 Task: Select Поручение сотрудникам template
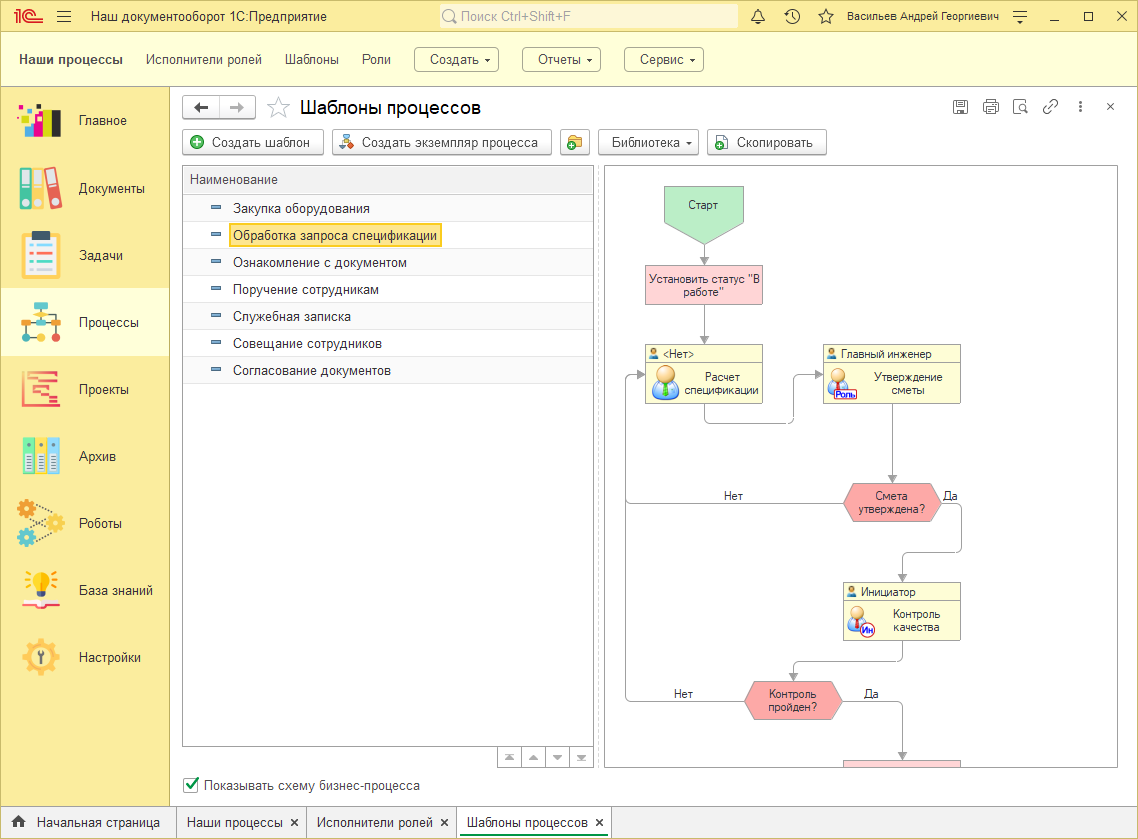click(388, 290)
